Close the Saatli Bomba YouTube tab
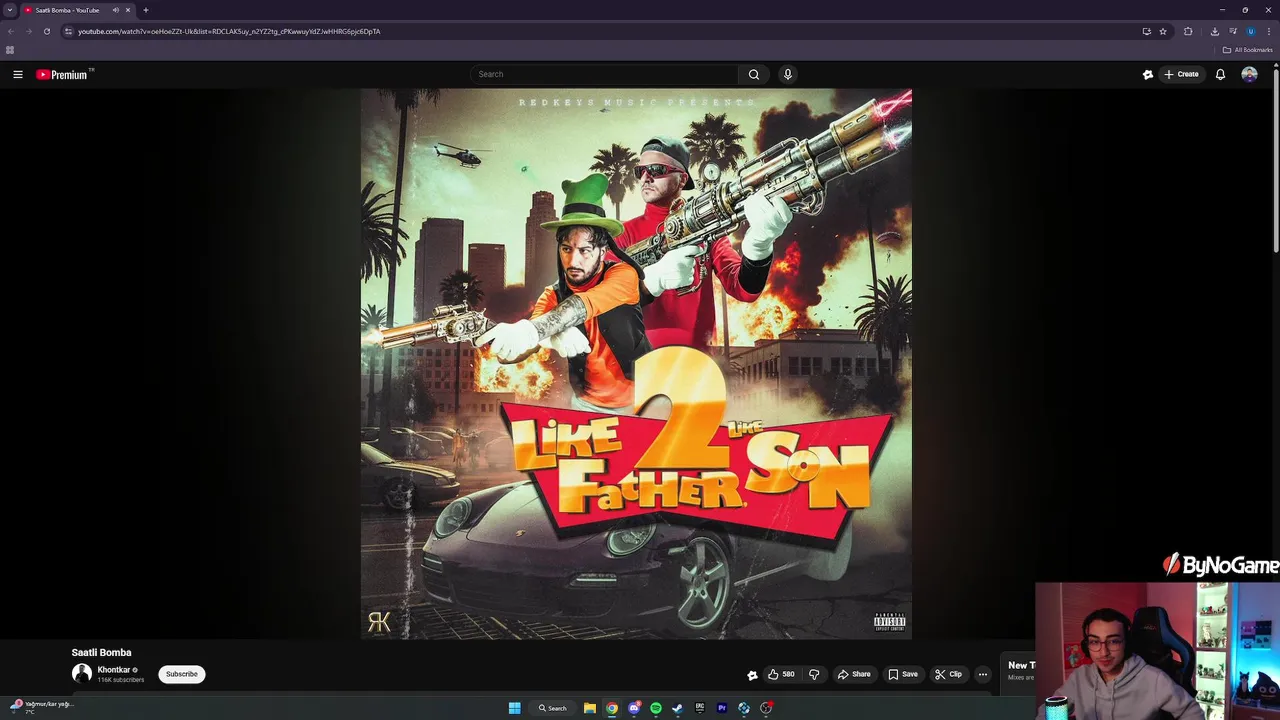 pos(128,10)
